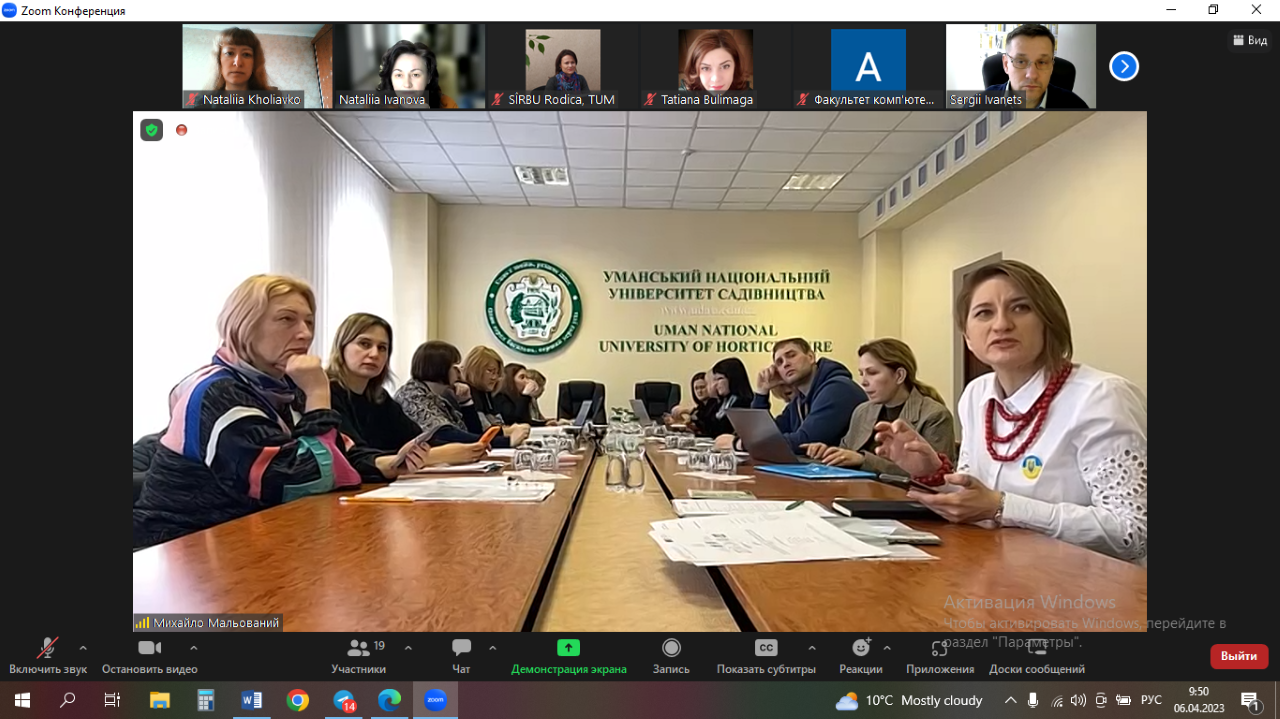Open Приложения apps panel

tap(939, 656)
